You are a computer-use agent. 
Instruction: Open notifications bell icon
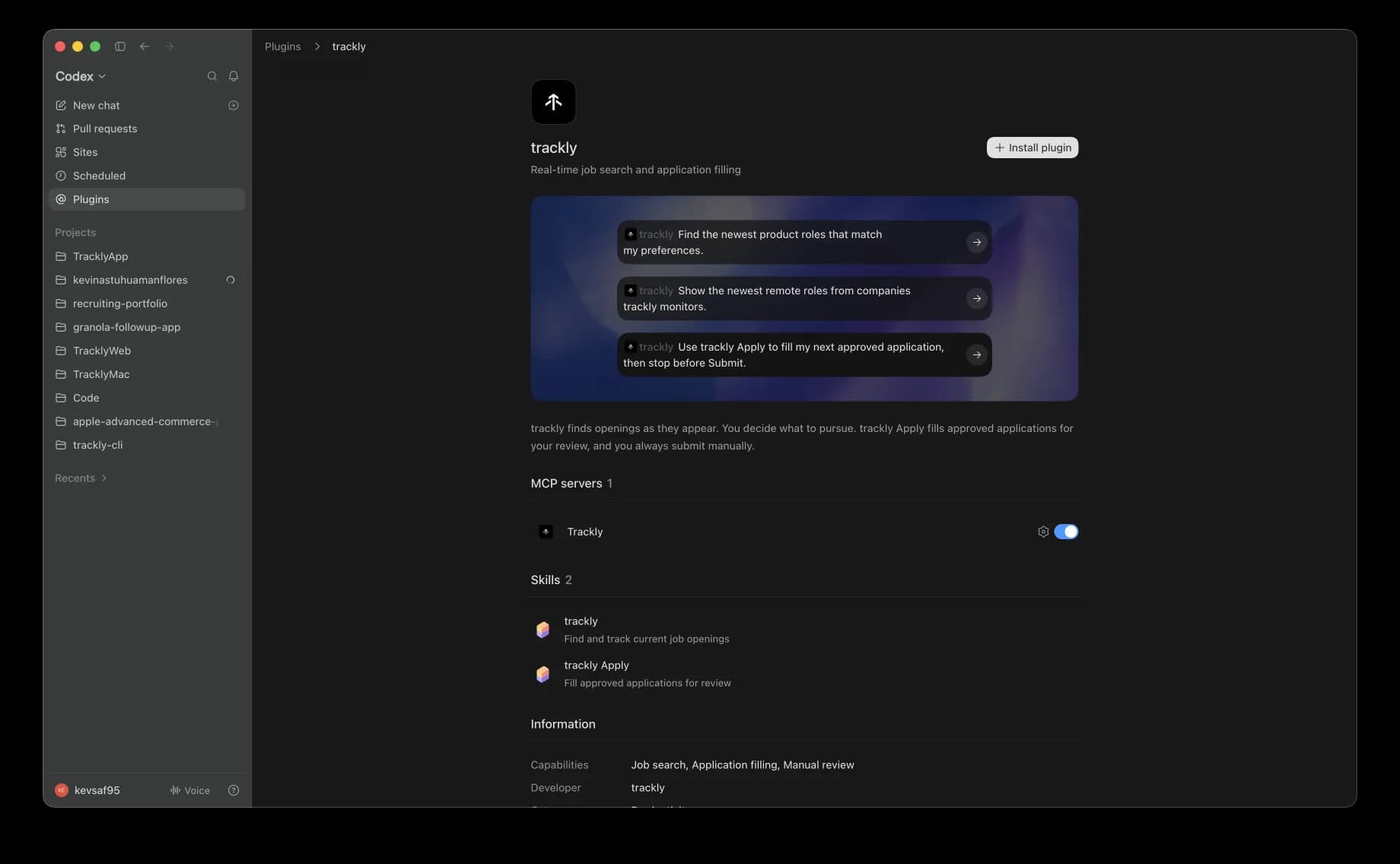click(x=234, y=76)
